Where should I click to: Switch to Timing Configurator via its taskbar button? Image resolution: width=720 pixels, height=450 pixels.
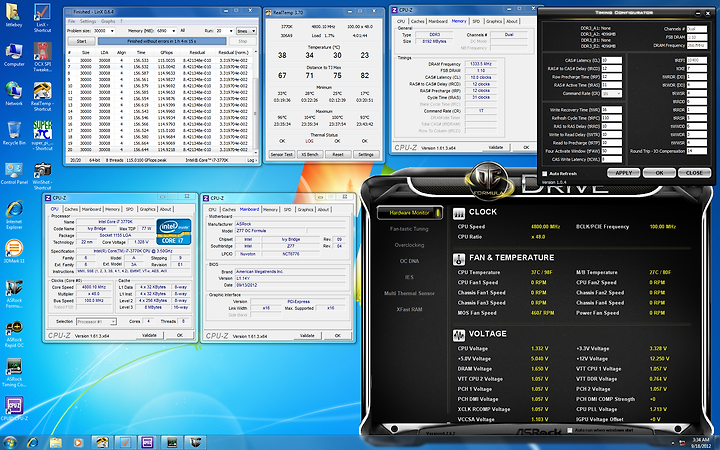[172, 443]
